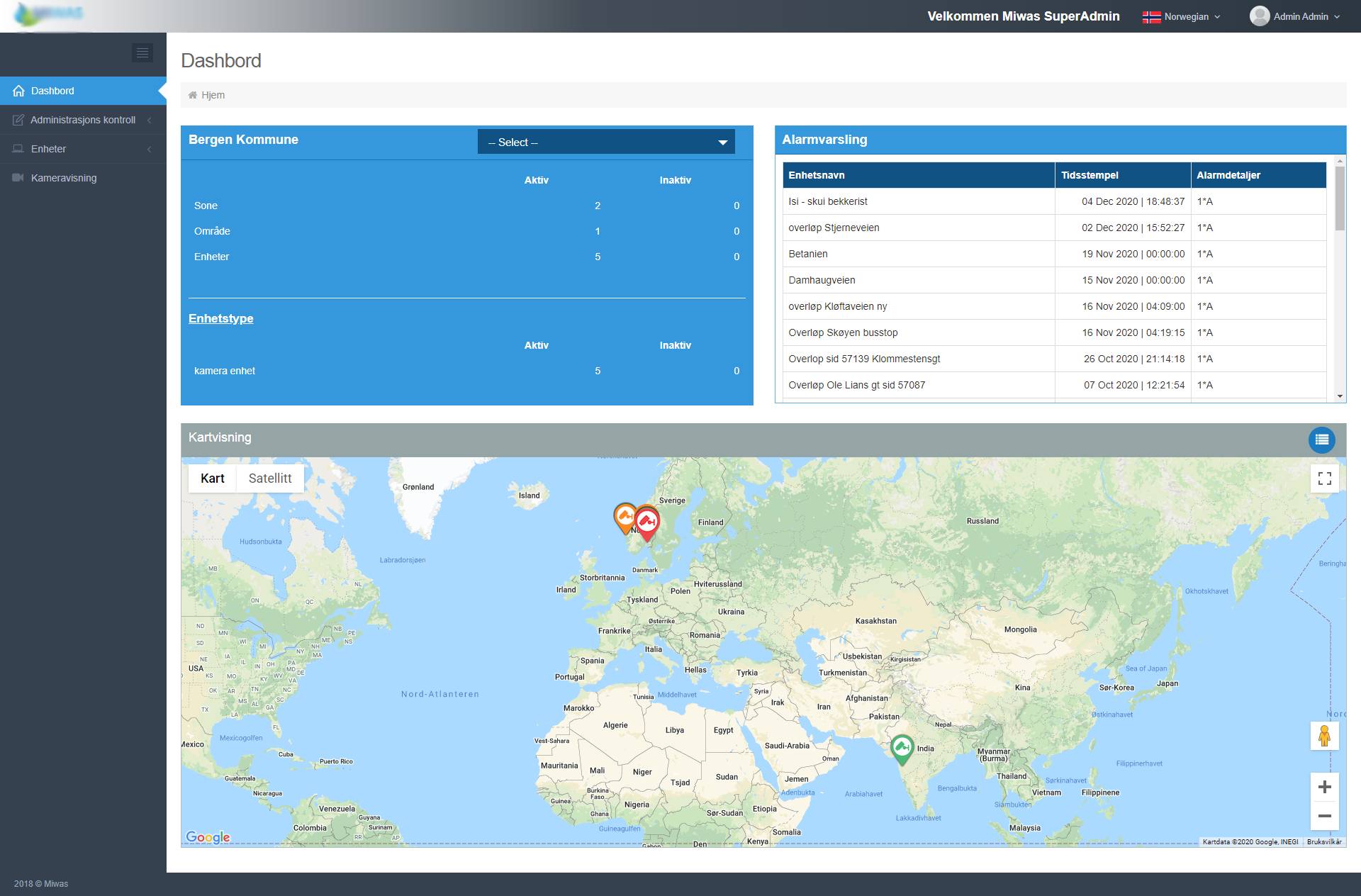Open the Admin Admin user menu
The image size is (1361, 896).
[1295, 16]
